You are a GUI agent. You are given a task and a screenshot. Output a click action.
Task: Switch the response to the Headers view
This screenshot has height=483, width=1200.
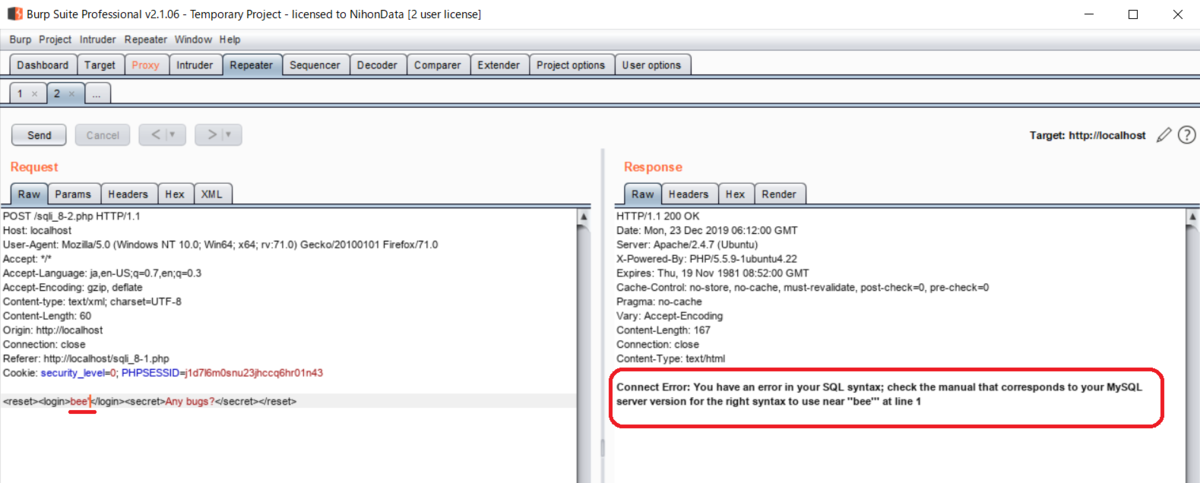pyautogui.click(x=689, y=194)
